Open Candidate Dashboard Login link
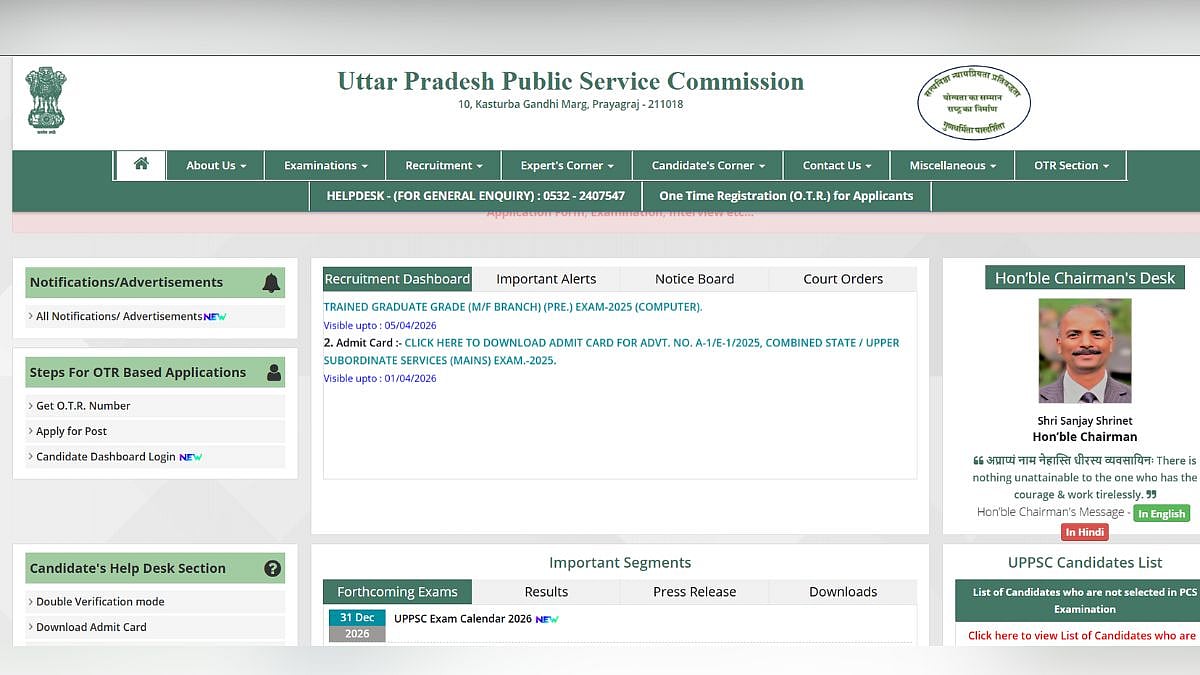This screenshot has width=1200, height=675. point(105,457)
